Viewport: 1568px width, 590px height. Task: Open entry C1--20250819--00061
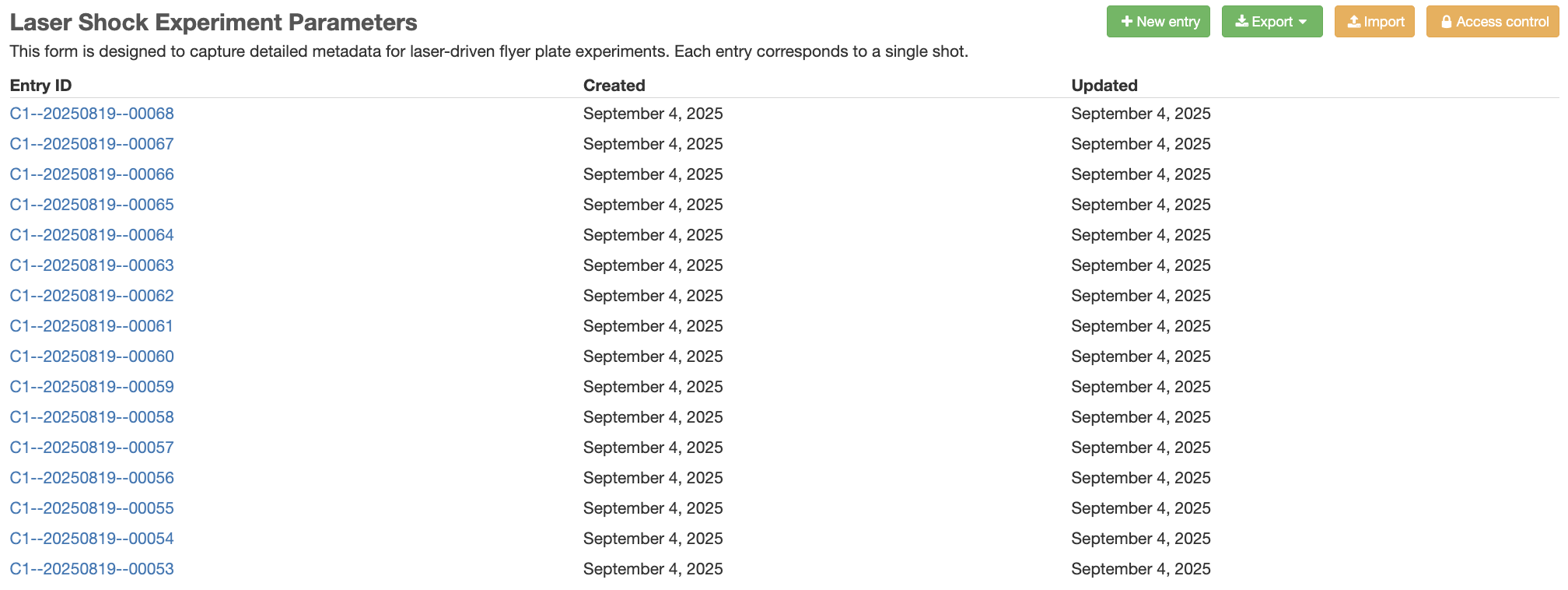tap(92, 326)
